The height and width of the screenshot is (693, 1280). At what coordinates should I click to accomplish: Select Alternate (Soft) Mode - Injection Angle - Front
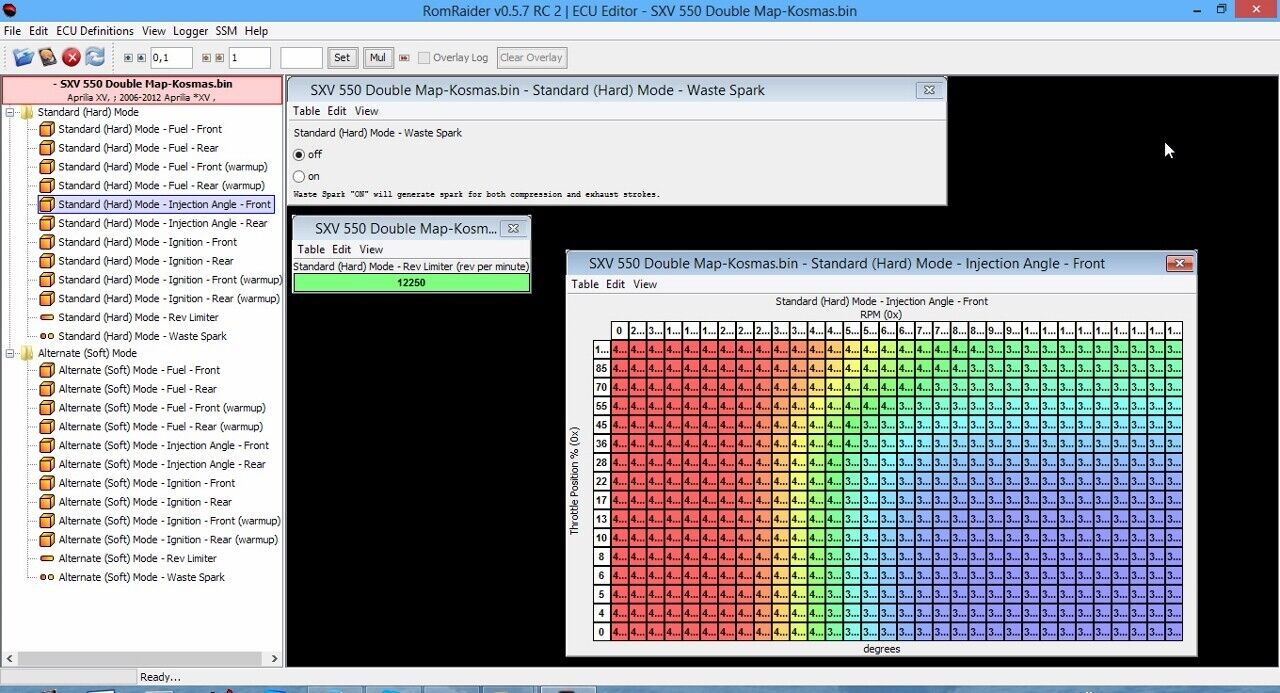pos(163,445)
